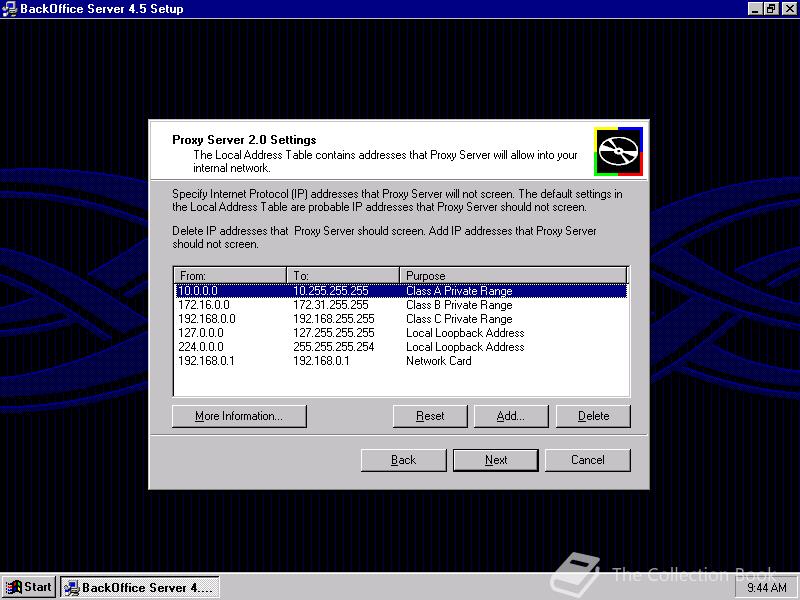The height and width of the screenshot is (600, 800).
Task: Open the Add address dialog
Action: click(511, 416)
